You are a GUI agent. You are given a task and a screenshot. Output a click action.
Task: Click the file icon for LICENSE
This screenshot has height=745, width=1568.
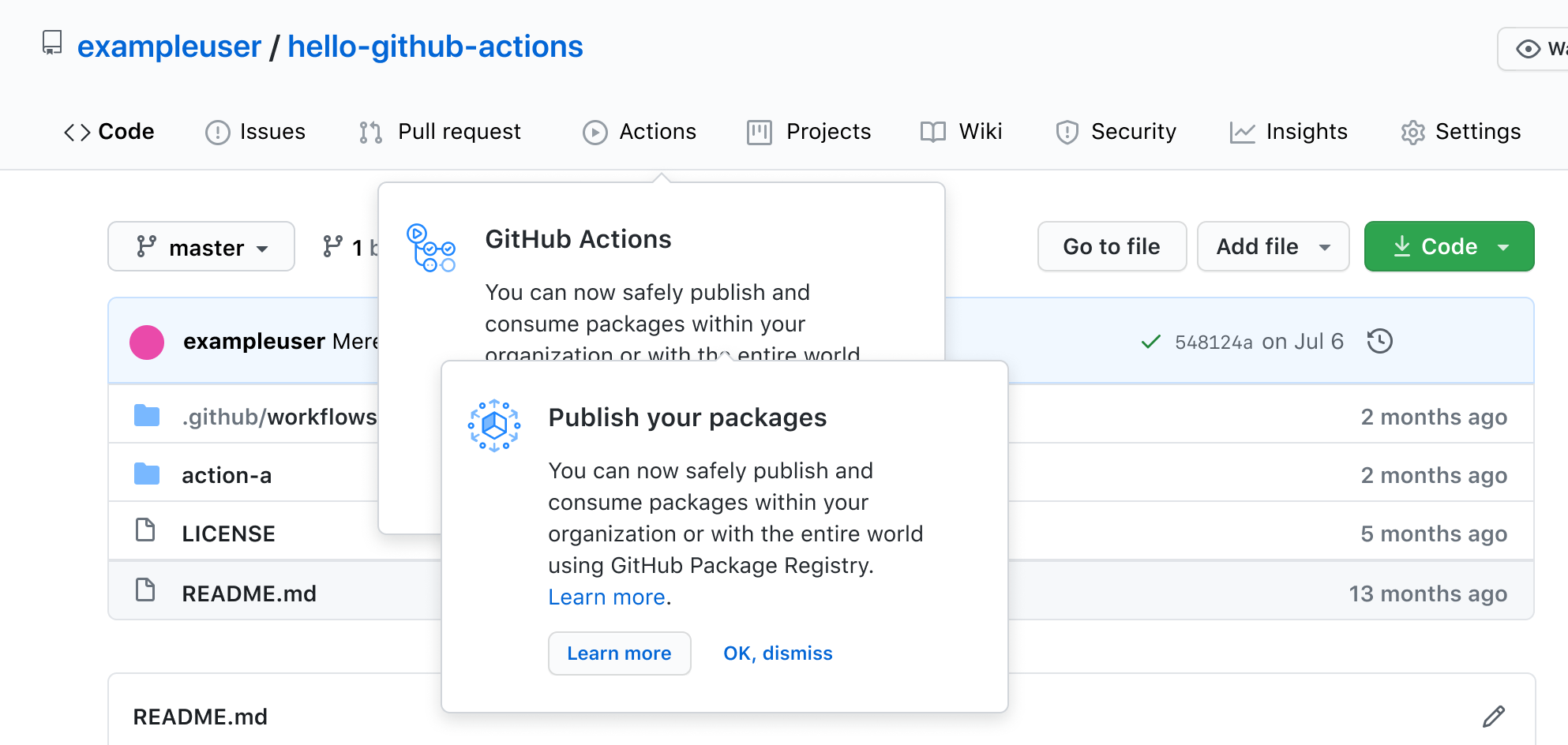click(145, 530)
